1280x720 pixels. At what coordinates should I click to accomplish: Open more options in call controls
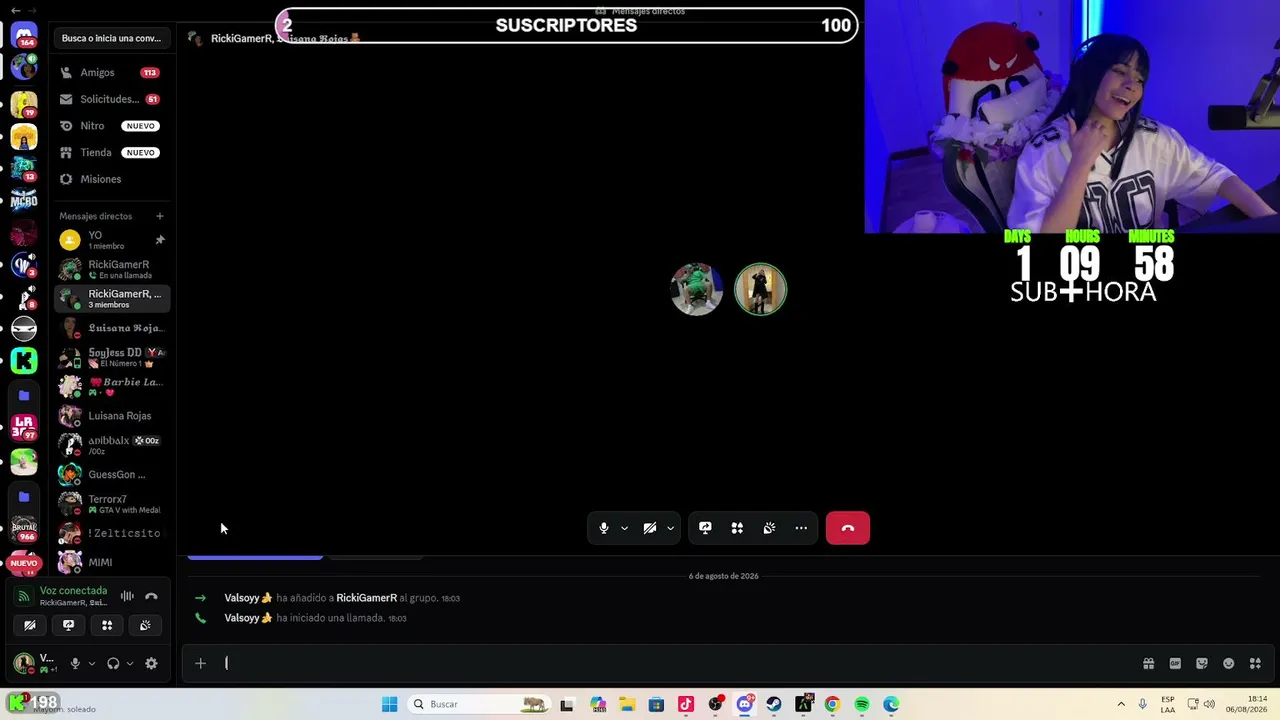coord(801,528)
